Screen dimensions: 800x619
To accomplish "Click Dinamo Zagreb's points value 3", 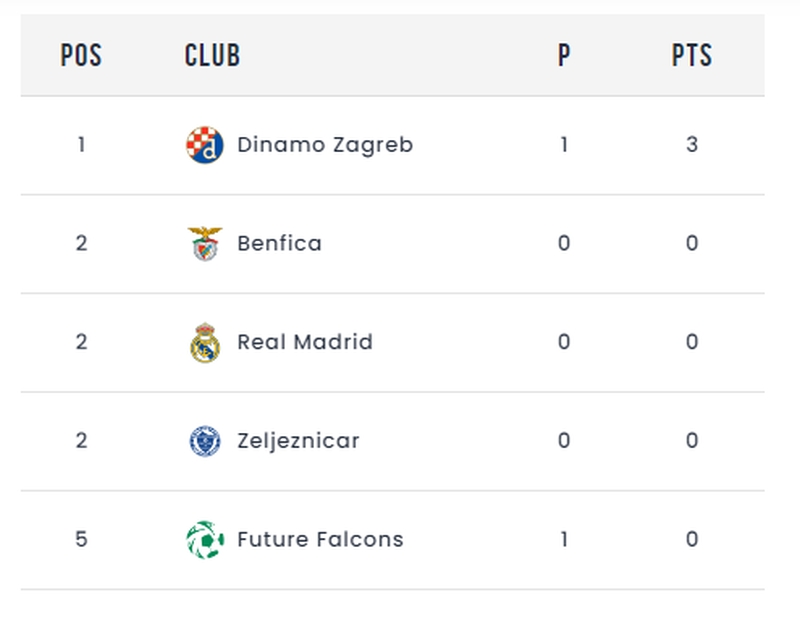I will [692, 145].
